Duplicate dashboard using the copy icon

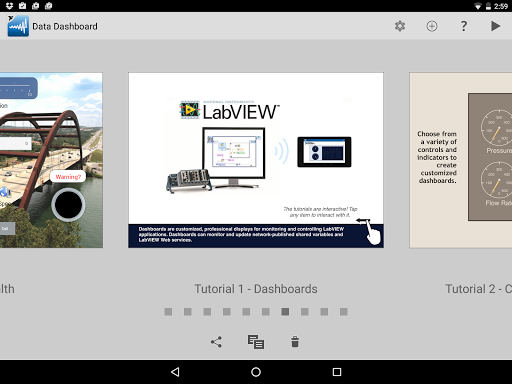pyautogui.click(x=256, y=342)
